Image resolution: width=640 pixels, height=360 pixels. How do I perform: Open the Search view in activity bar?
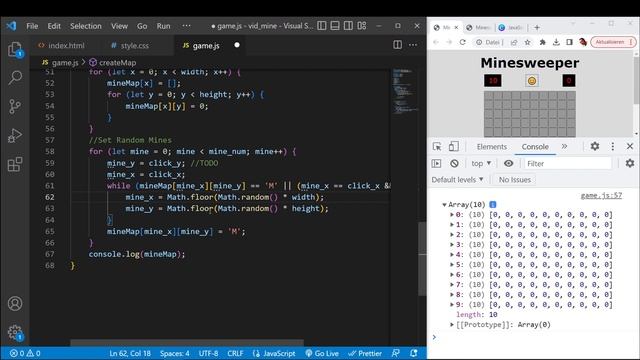point(15,77)
